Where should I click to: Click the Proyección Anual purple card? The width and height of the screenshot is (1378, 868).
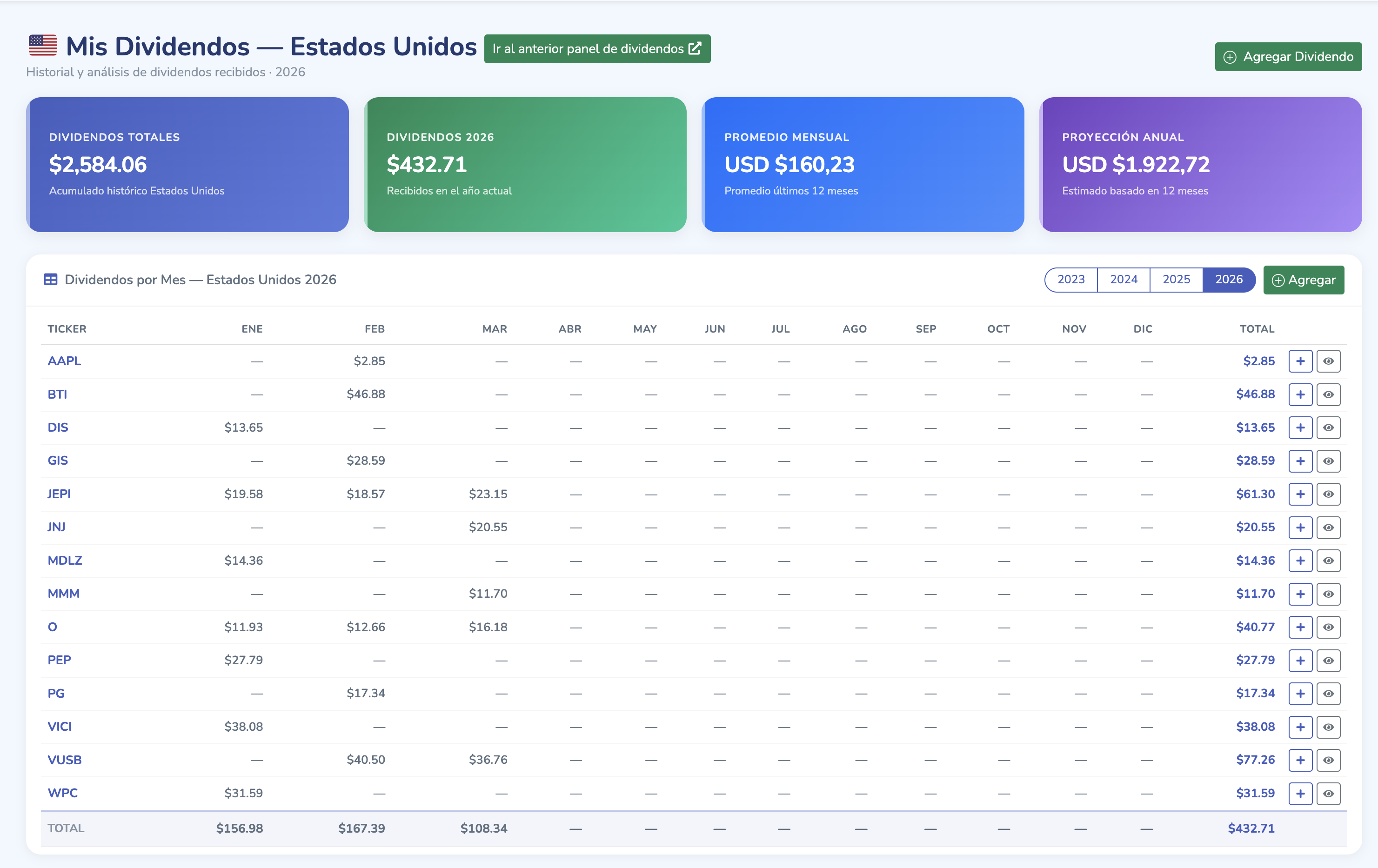(x=1200, y=164)
